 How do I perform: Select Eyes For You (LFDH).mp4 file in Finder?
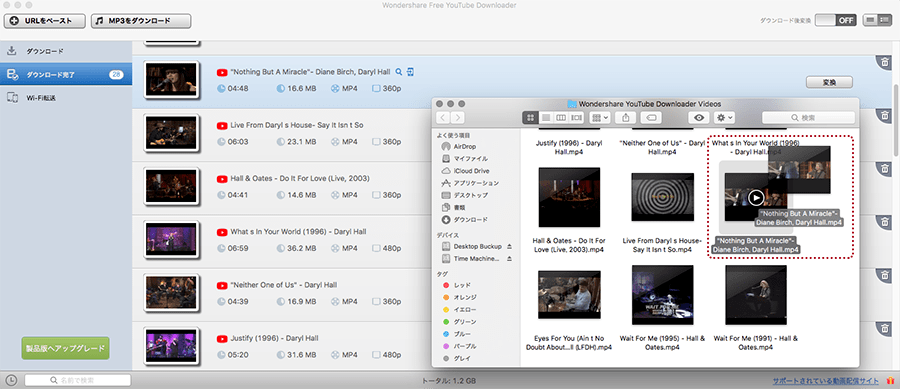(569, 294)
